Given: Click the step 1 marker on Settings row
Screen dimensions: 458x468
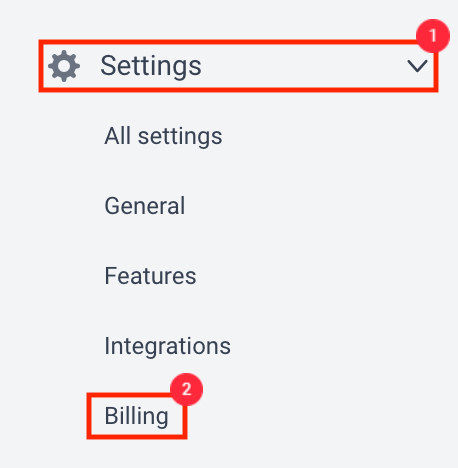Looking at the screenshot, I should point(433,36).
